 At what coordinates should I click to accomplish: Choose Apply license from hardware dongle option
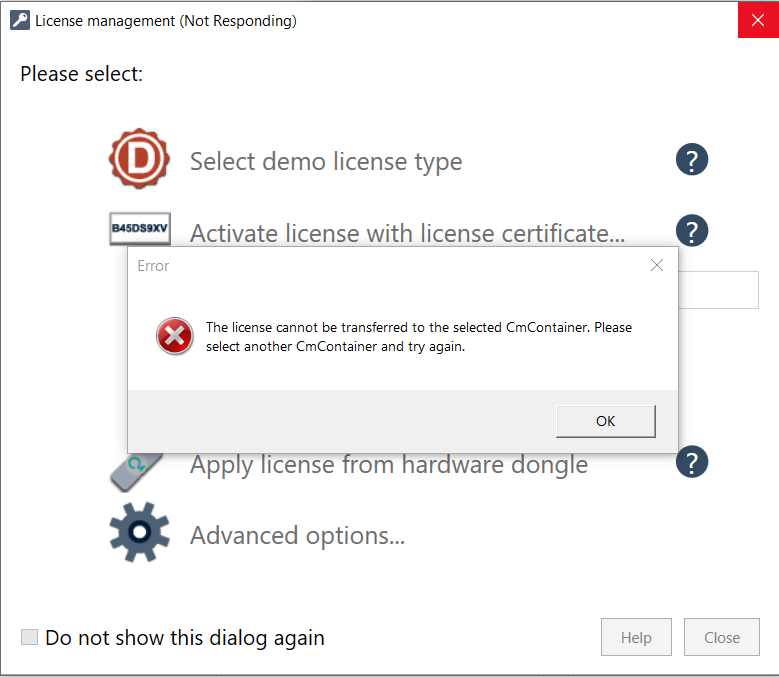point(389,465)
